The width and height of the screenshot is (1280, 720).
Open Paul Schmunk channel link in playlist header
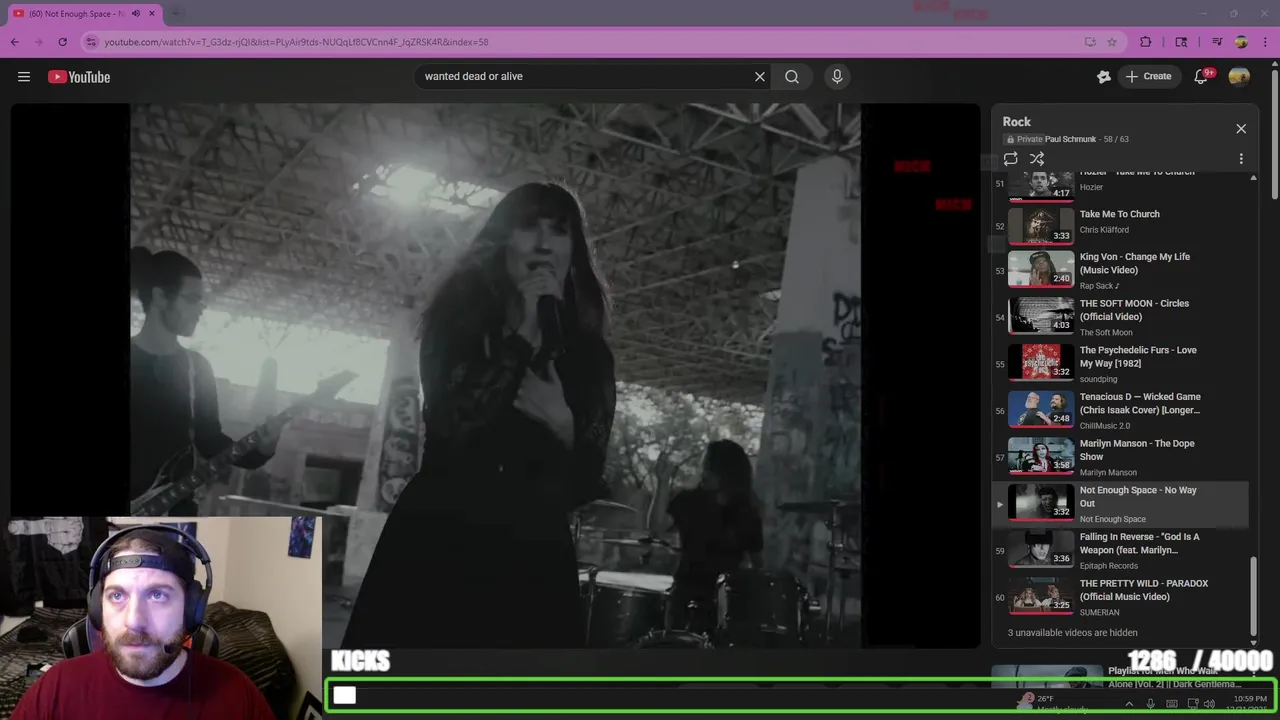1070,139
